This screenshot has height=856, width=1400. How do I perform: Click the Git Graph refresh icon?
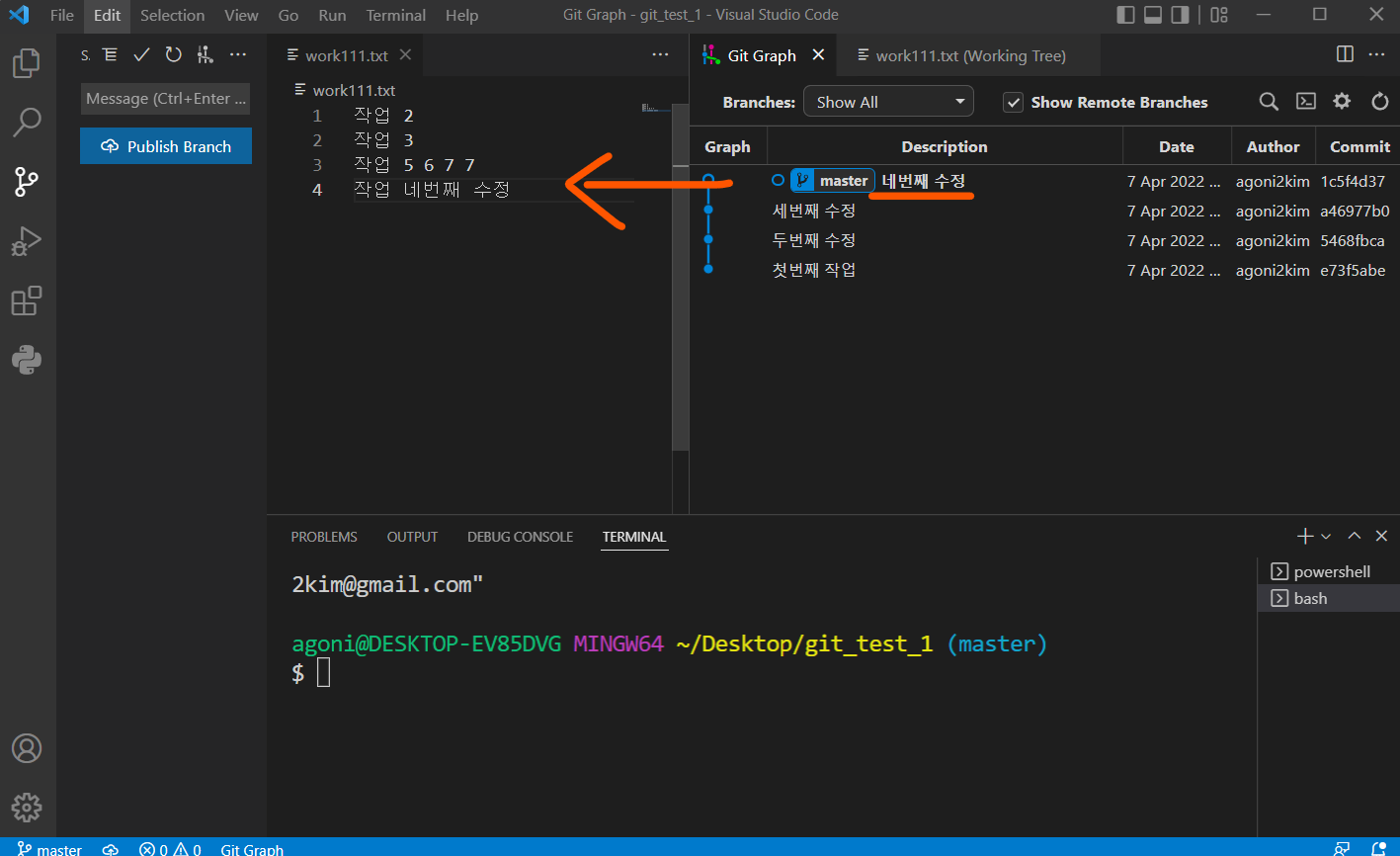1380,101
